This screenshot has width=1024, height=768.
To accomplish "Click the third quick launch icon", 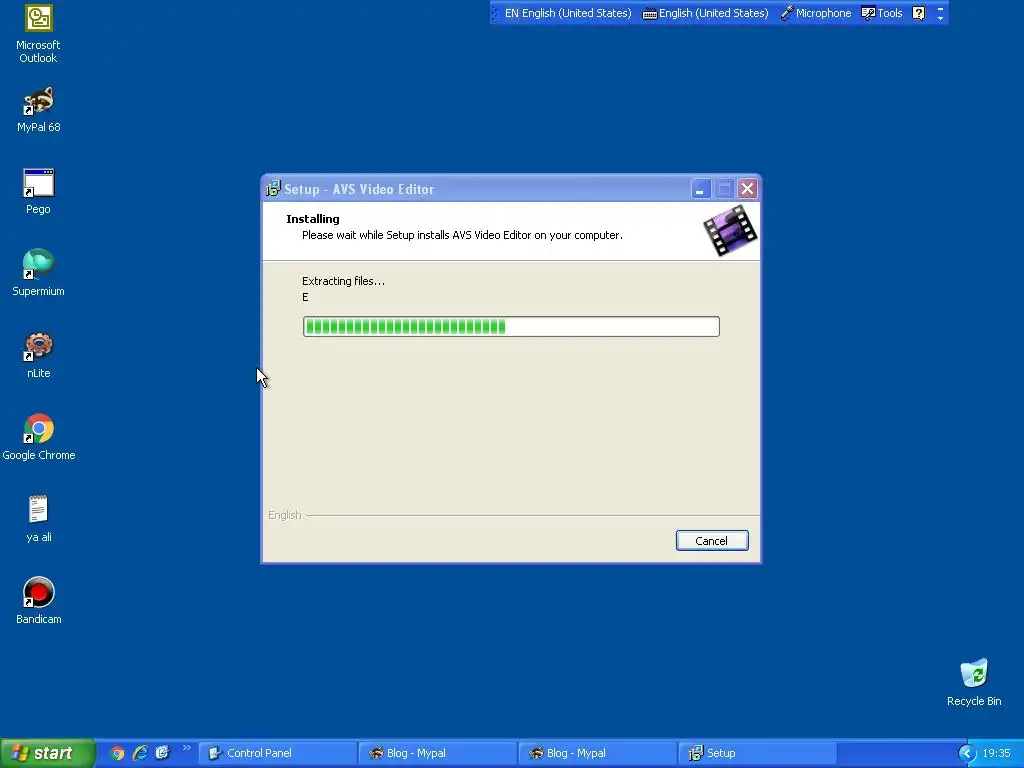I will pyautogui.click(x=162, y=753).
